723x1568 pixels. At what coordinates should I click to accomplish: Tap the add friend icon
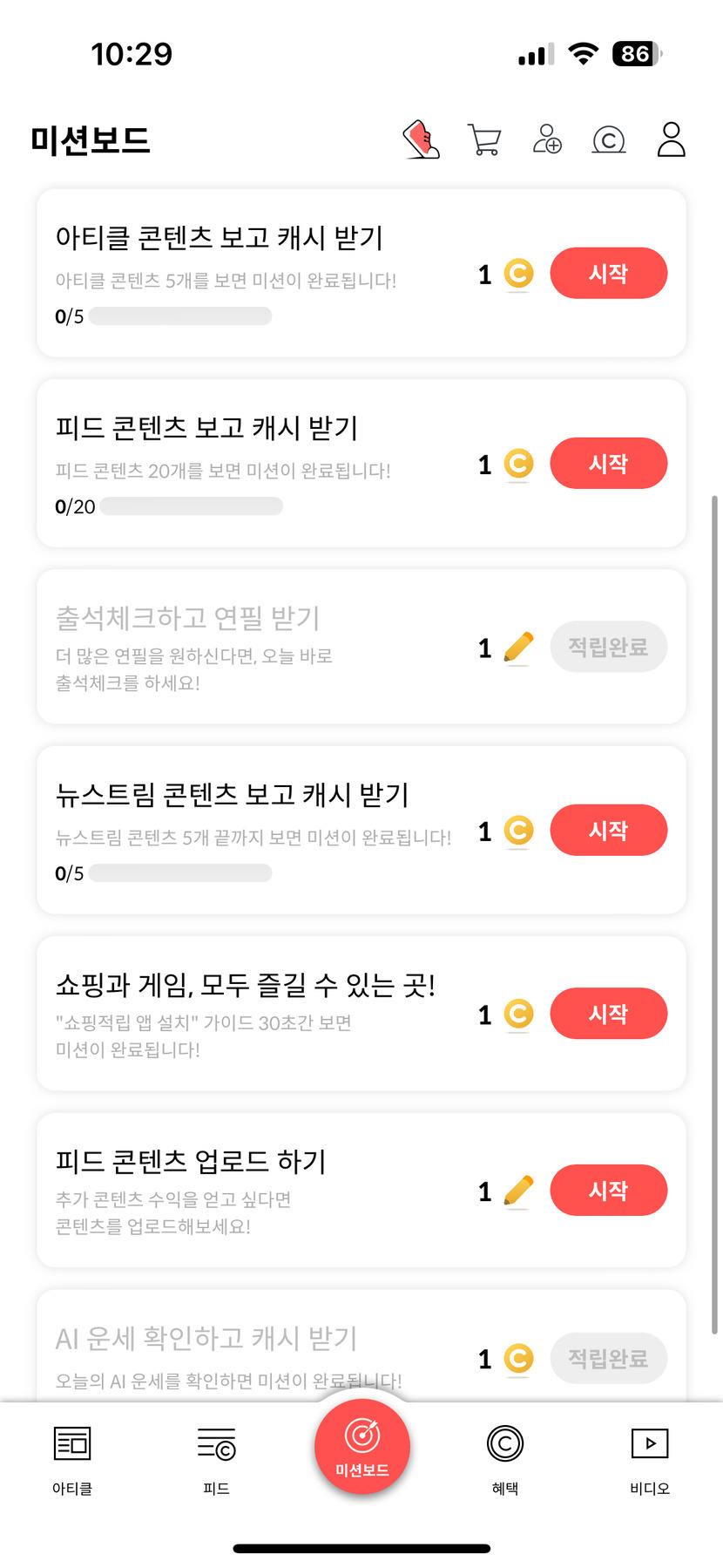[x=547, y=139]
